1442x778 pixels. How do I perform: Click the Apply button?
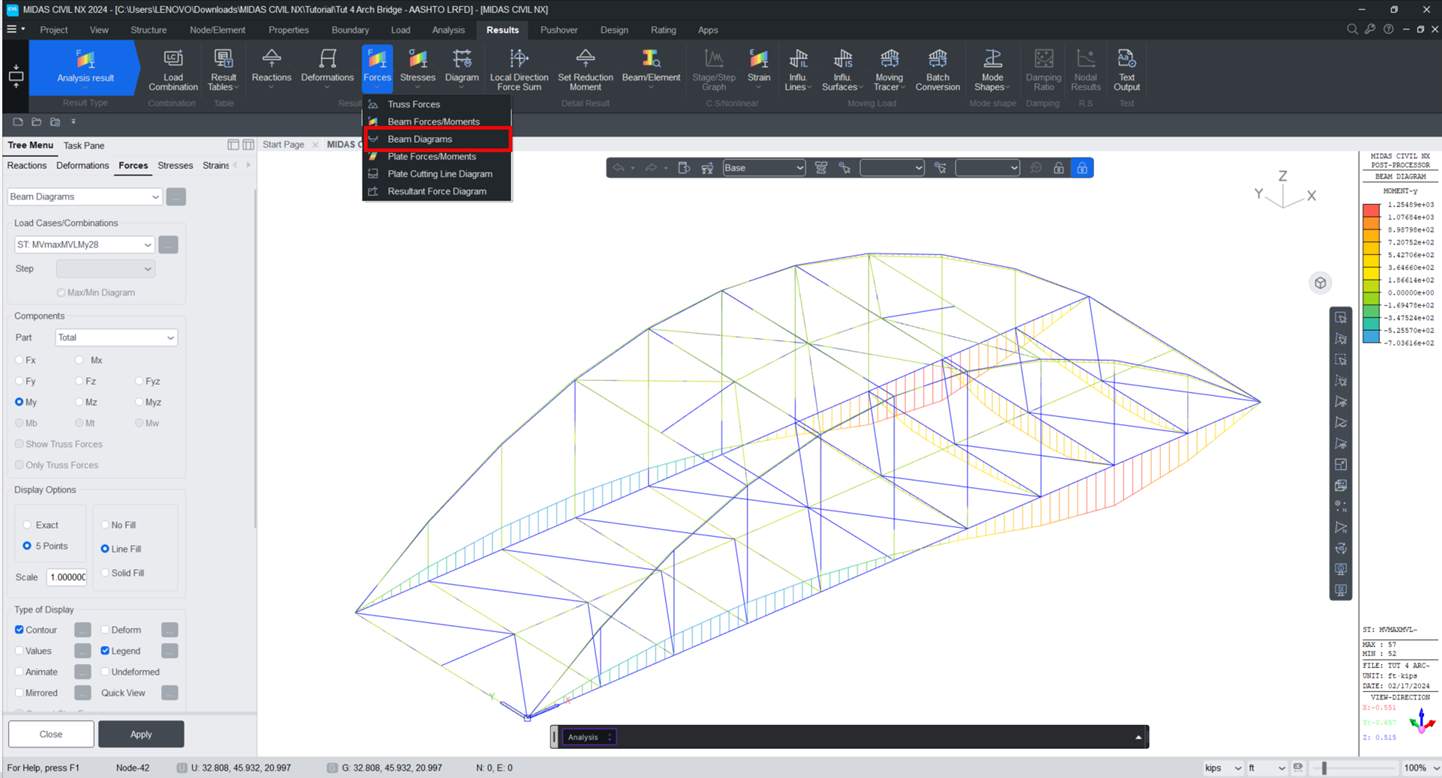click(x=141, y=734)
